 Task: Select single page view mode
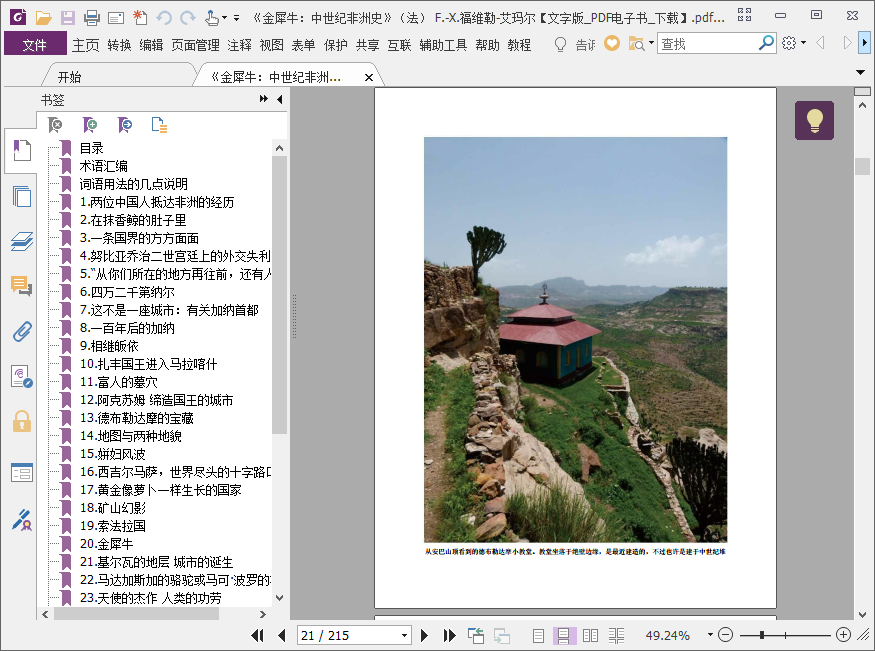point(538,635)
